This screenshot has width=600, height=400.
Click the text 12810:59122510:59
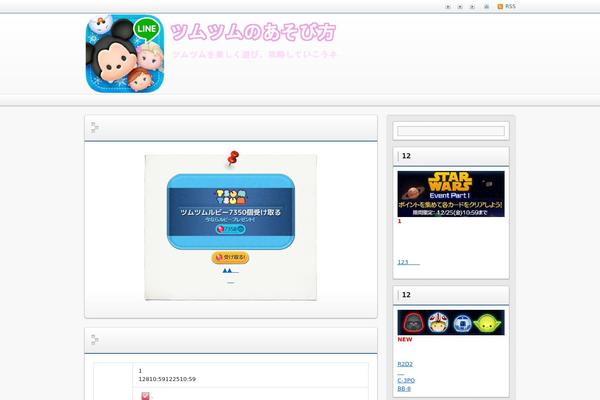click(x=167, y=379)
